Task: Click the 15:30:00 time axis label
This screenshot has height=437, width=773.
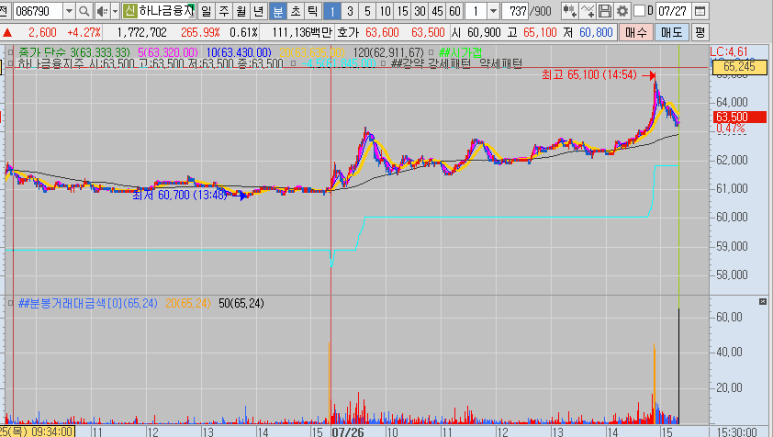Action: pos(737,432)
